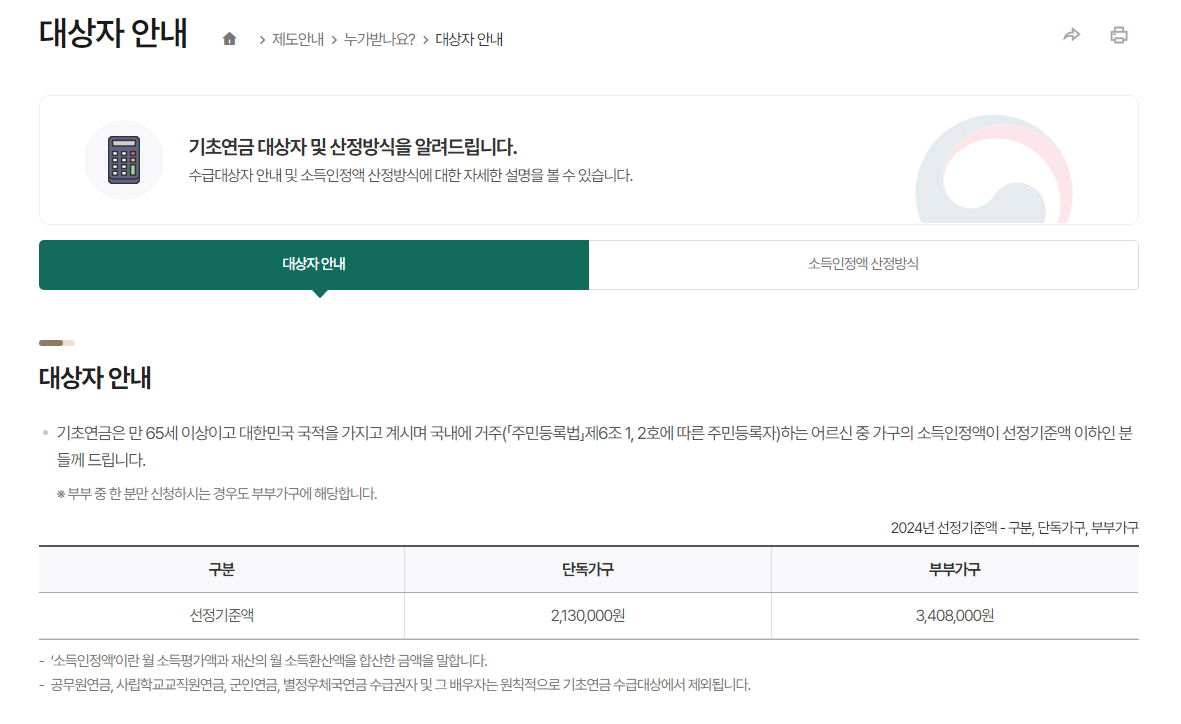Click the 선정기준액 row label
This screenshot has height=724, width=1181.
220,616
